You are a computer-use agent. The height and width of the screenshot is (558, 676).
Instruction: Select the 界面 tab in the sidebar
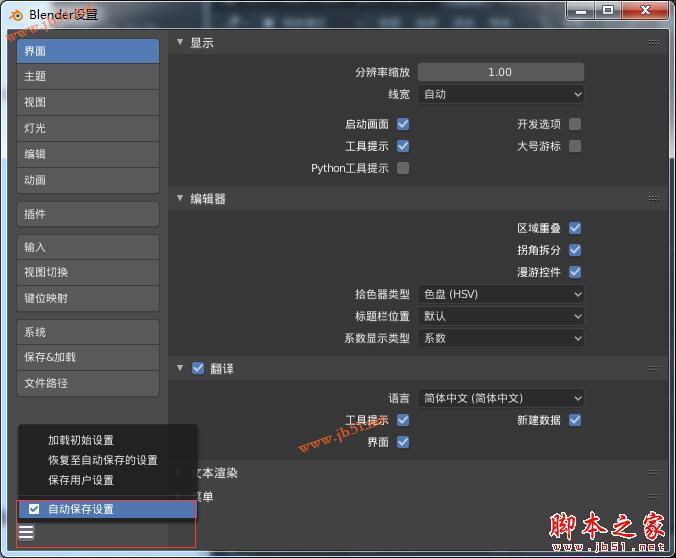pos(88,51)
